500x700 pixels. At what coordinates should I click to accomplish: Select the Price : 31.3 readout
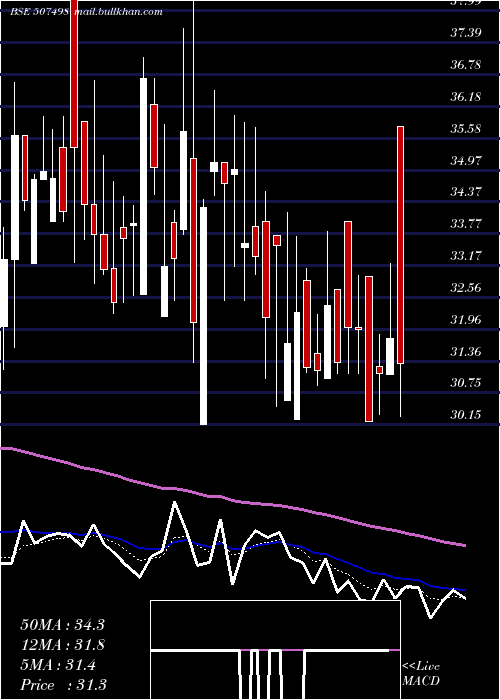(x=63, y=685)
